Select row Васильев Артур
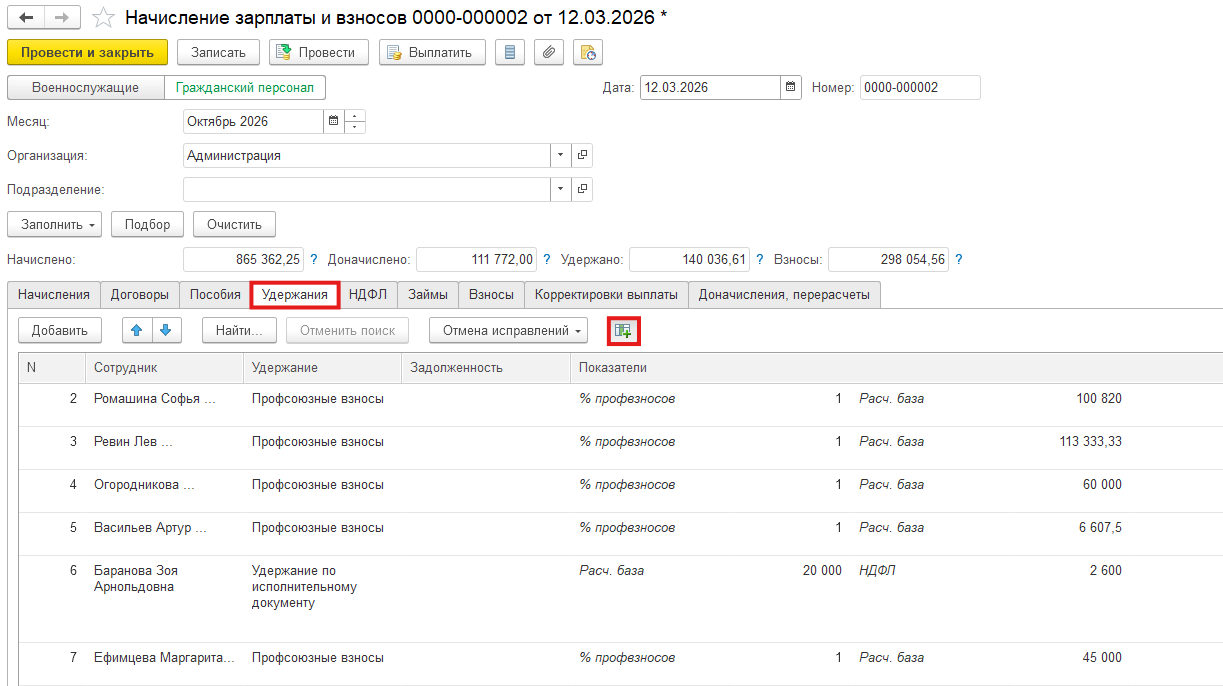The image size is (1223, 686). [620, 534]
